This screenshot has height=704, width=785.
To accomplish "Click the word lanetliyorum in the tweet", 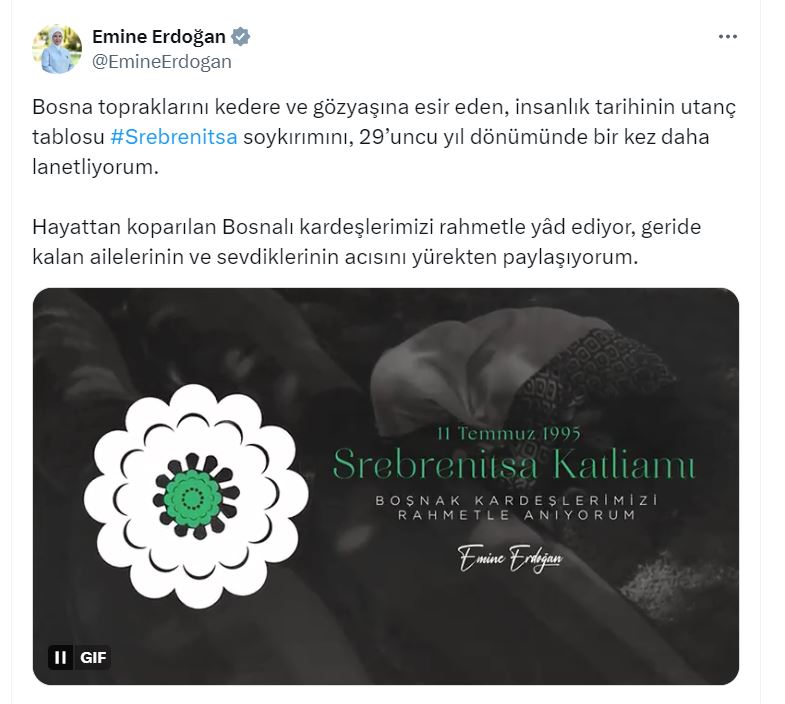I will click(x=95, y=167).
